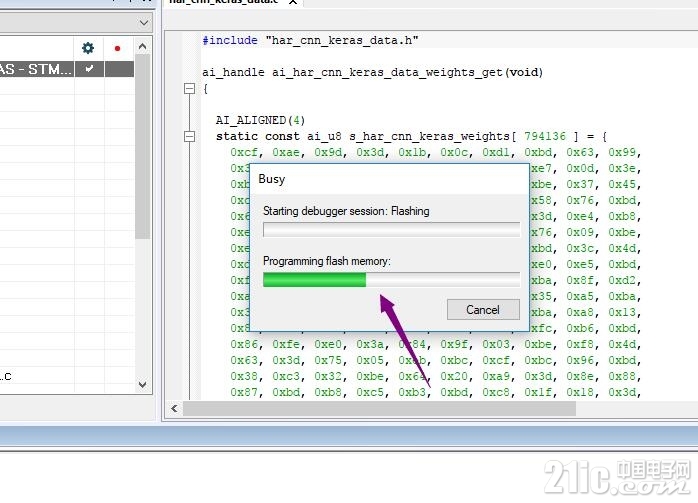698x503 pixels.
Task: Click the workspace panel scroll-up arrow
Action: [x=142, y=46]
